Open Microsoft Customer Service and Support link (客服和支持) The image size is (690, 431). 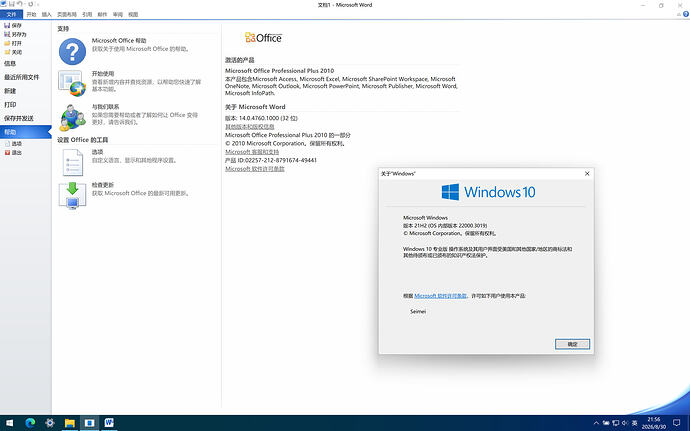point(252,151)
